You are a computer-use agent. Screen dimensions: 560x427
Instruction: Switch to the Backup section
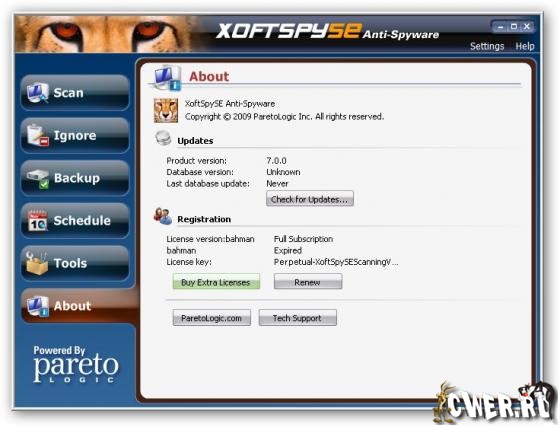[x=75, y=178]
